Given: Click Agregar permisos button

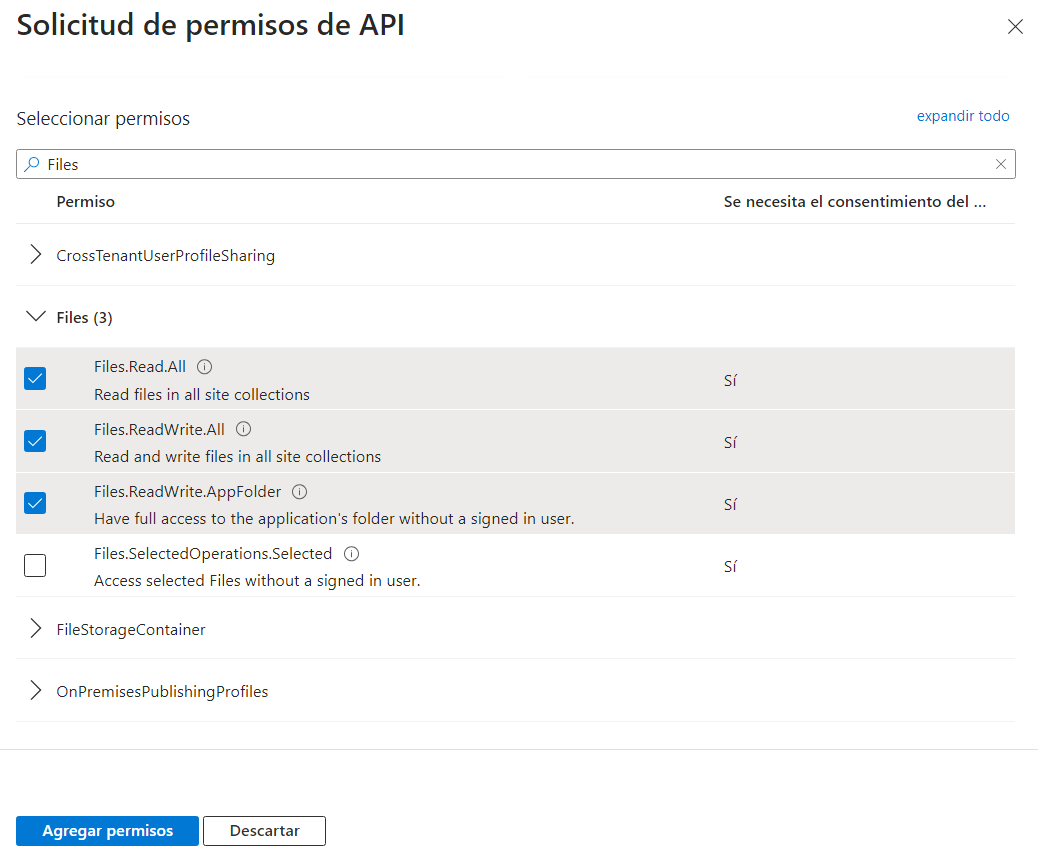Looking at the screenshot, I should [107, 831].
